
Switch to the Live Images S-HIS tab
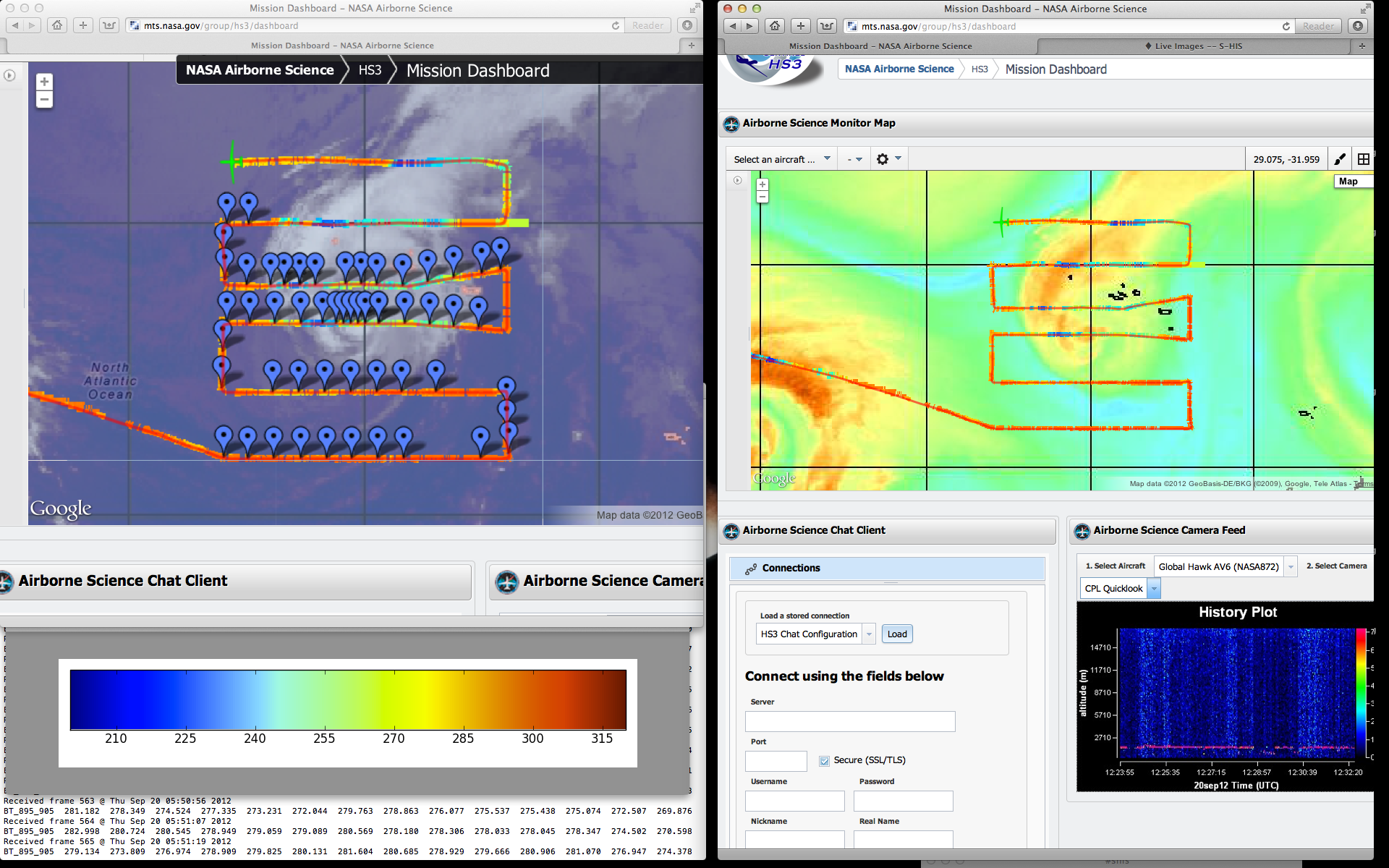click(x=1194, y=46)
